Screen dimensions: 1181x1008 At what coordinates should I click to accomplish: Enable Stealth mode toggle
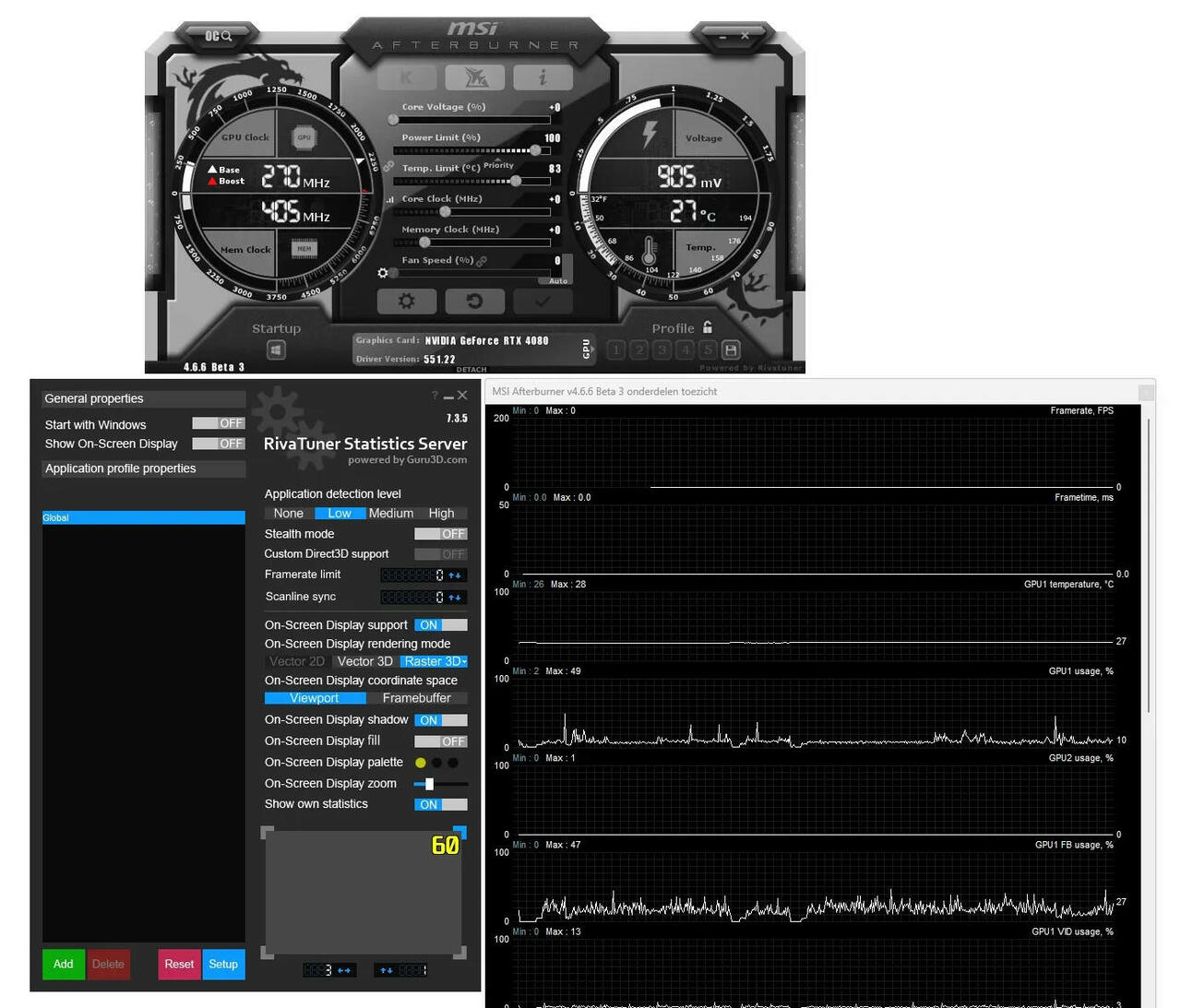(441, 534)
